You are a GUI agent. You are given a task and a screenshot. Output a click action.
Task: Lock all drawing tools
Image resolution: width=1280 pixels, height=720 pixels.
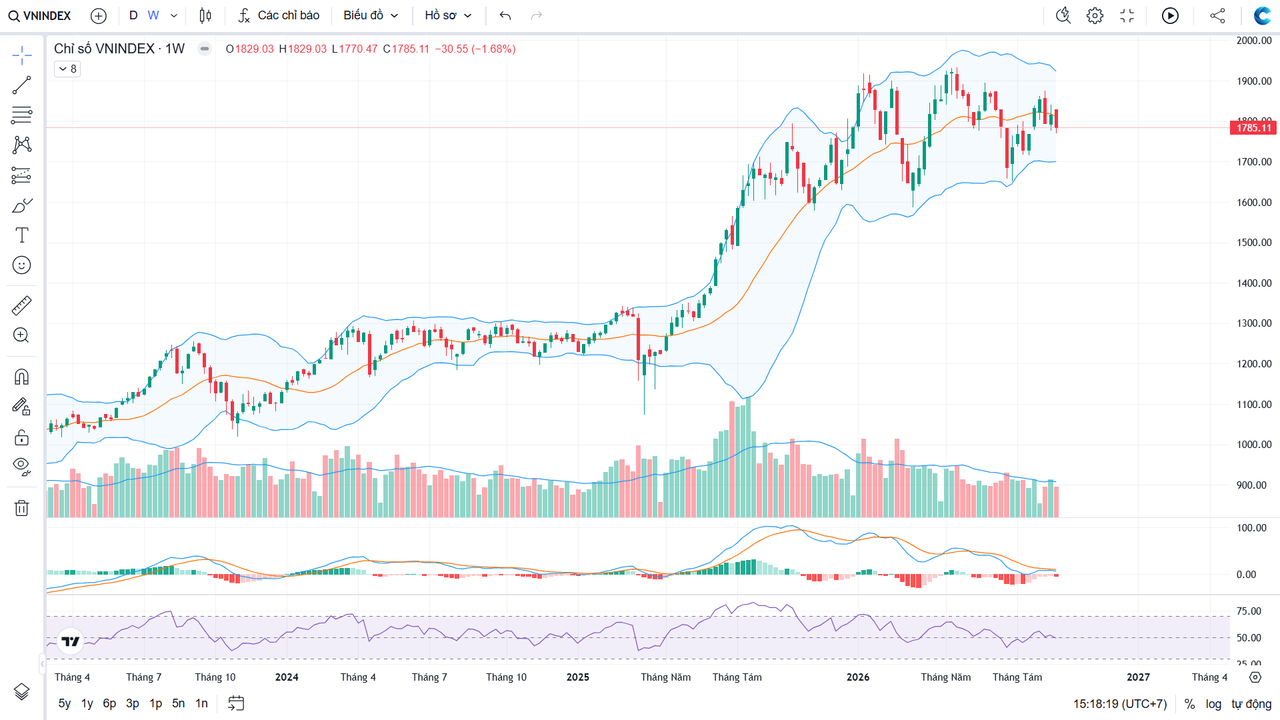pos(21,437)
